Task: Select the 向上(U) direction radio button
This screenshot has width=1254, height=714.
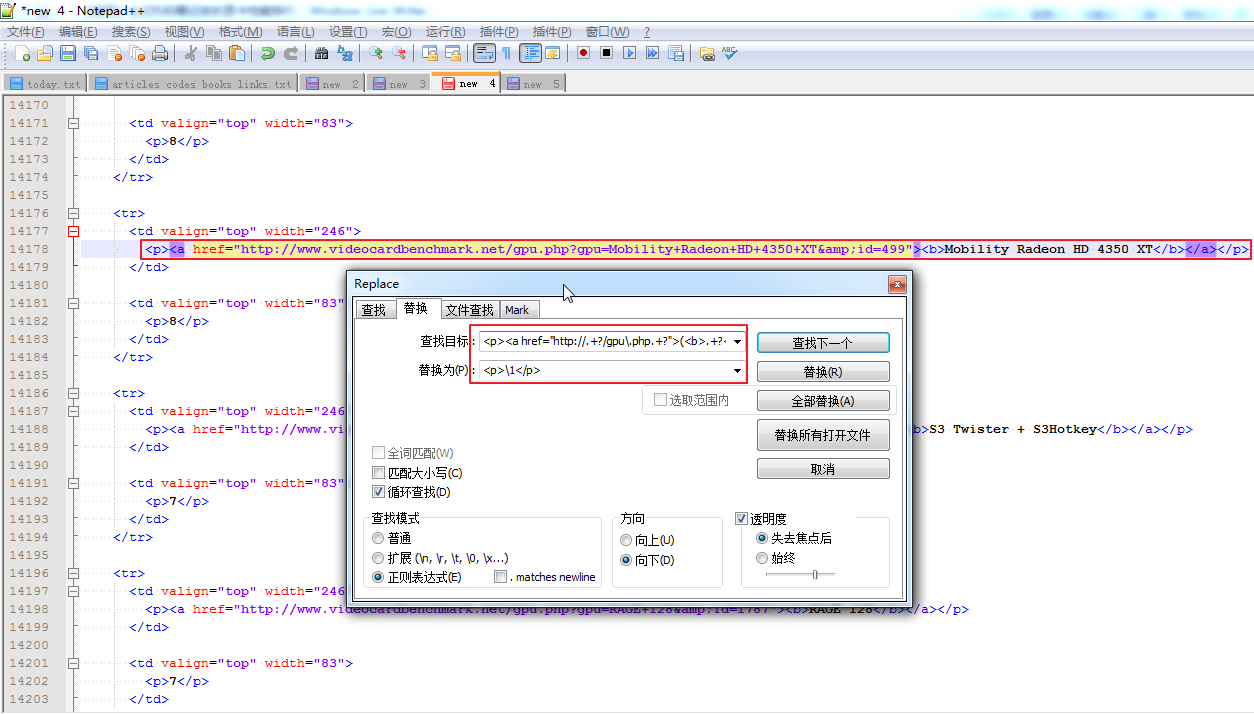Action: pos(625,538)
